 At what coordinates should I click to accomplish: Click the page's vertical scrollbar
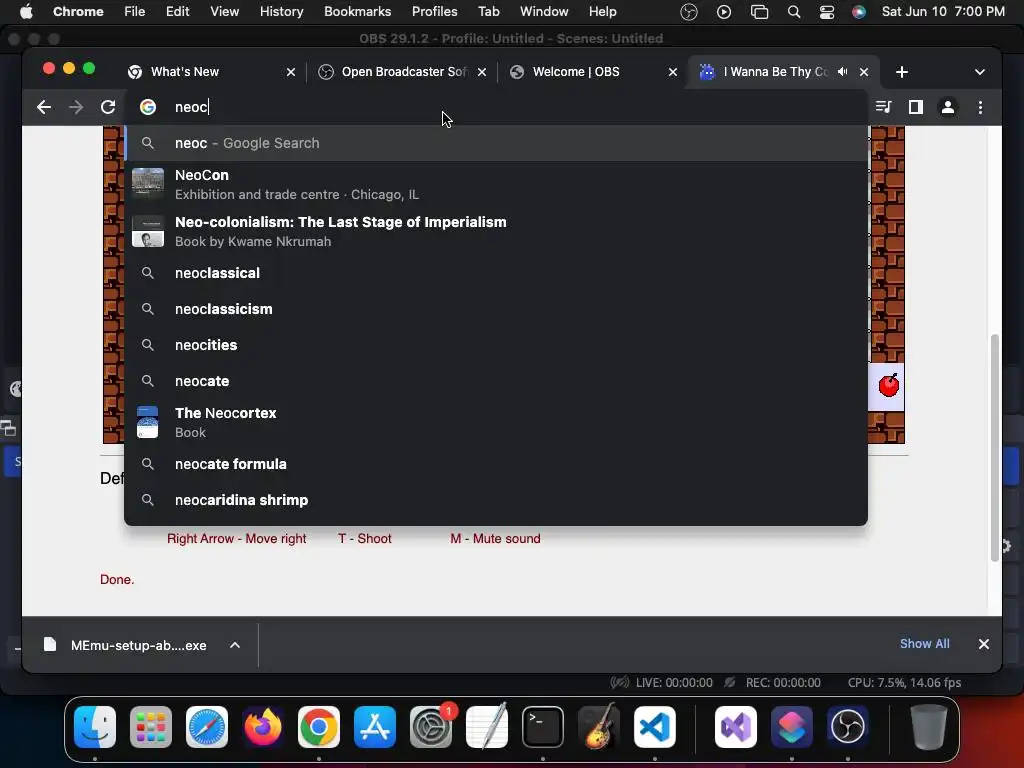[995, 447]
